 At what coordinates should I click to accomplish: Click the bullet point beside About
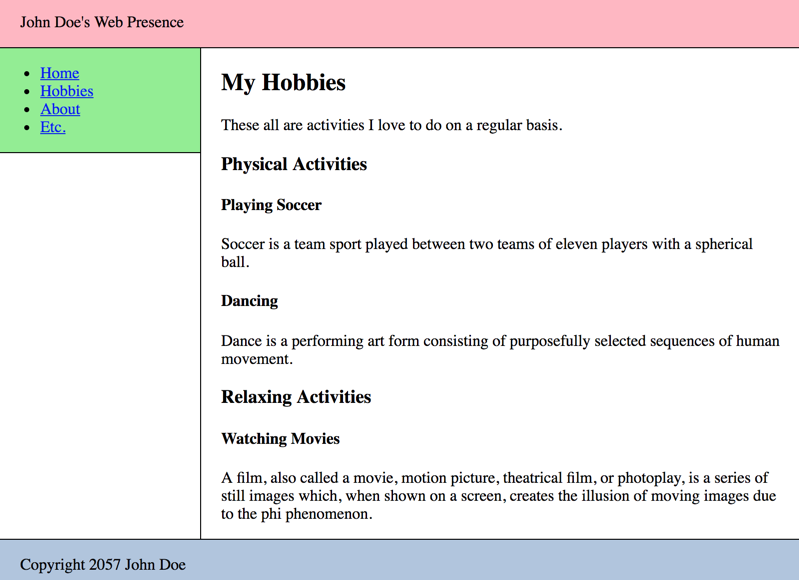coord(27,110)
